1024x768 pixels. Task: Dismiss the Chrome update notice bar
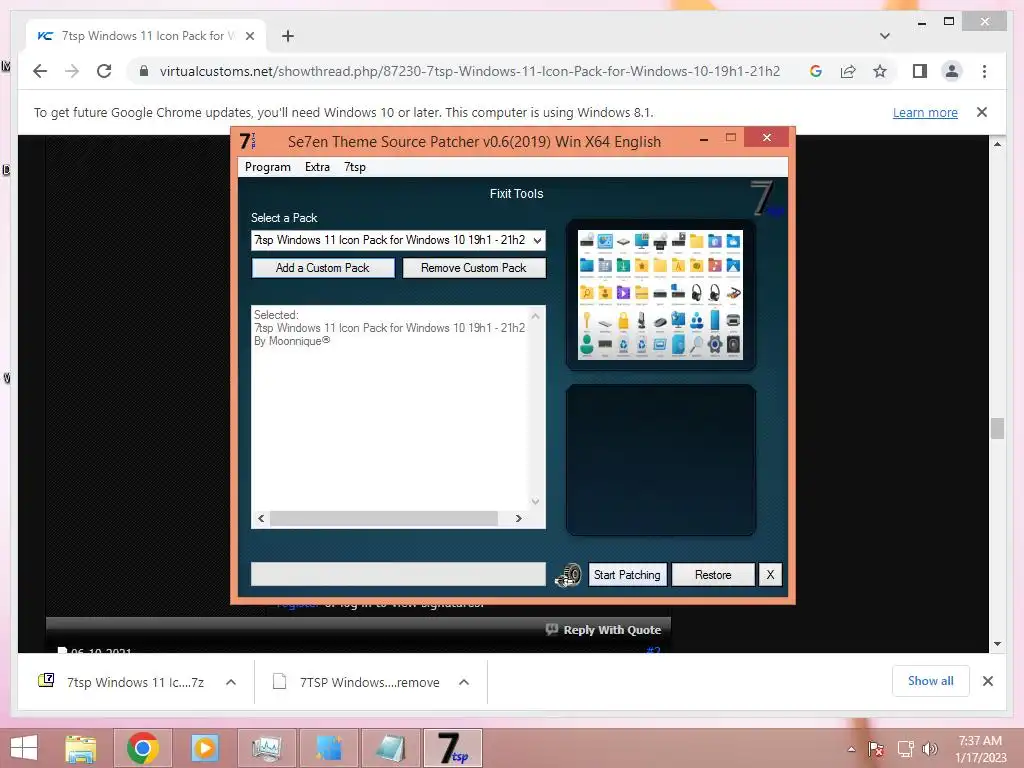click(982, 112)
